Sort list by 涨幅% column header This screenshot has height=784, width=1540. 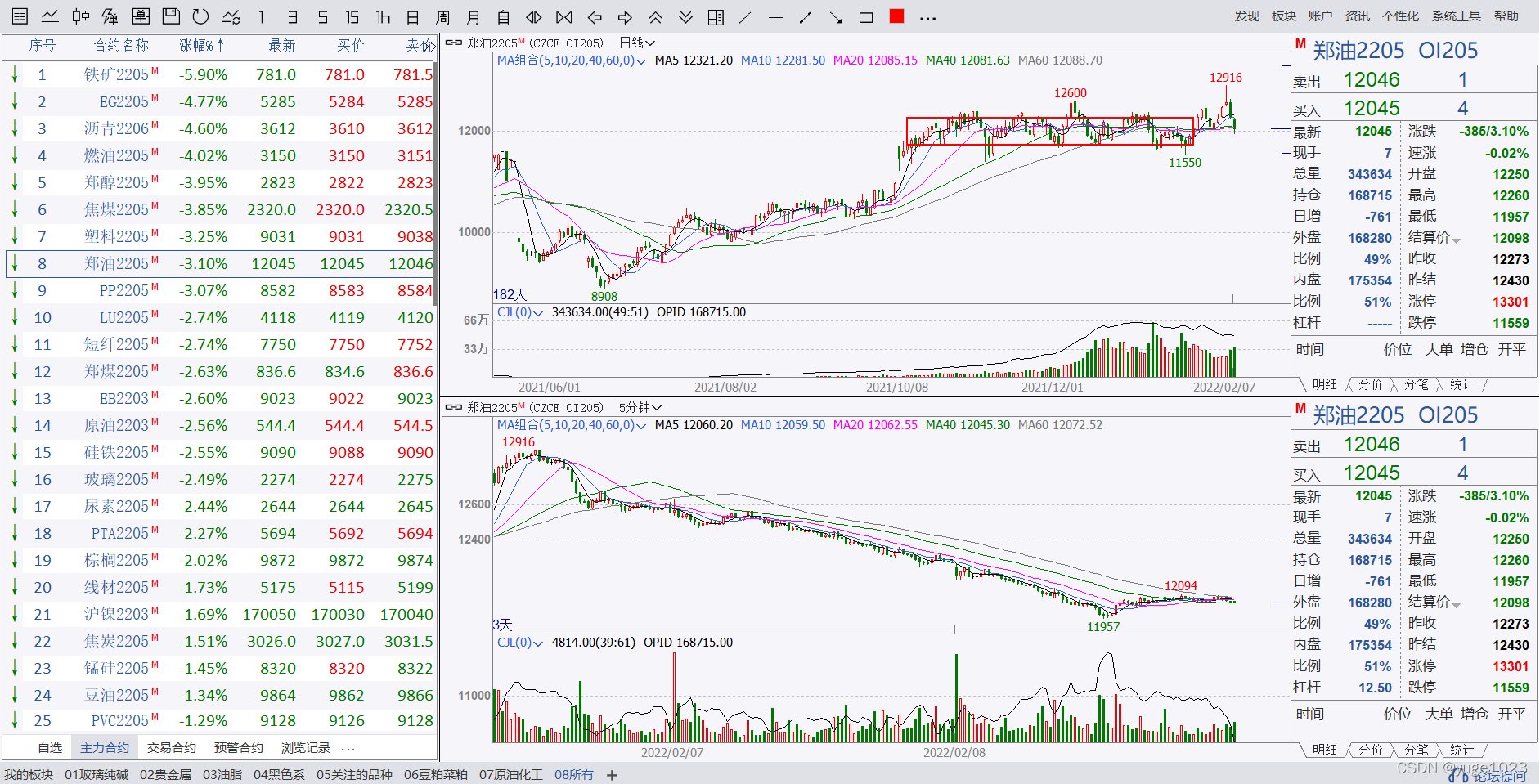[x=201, y=46]
